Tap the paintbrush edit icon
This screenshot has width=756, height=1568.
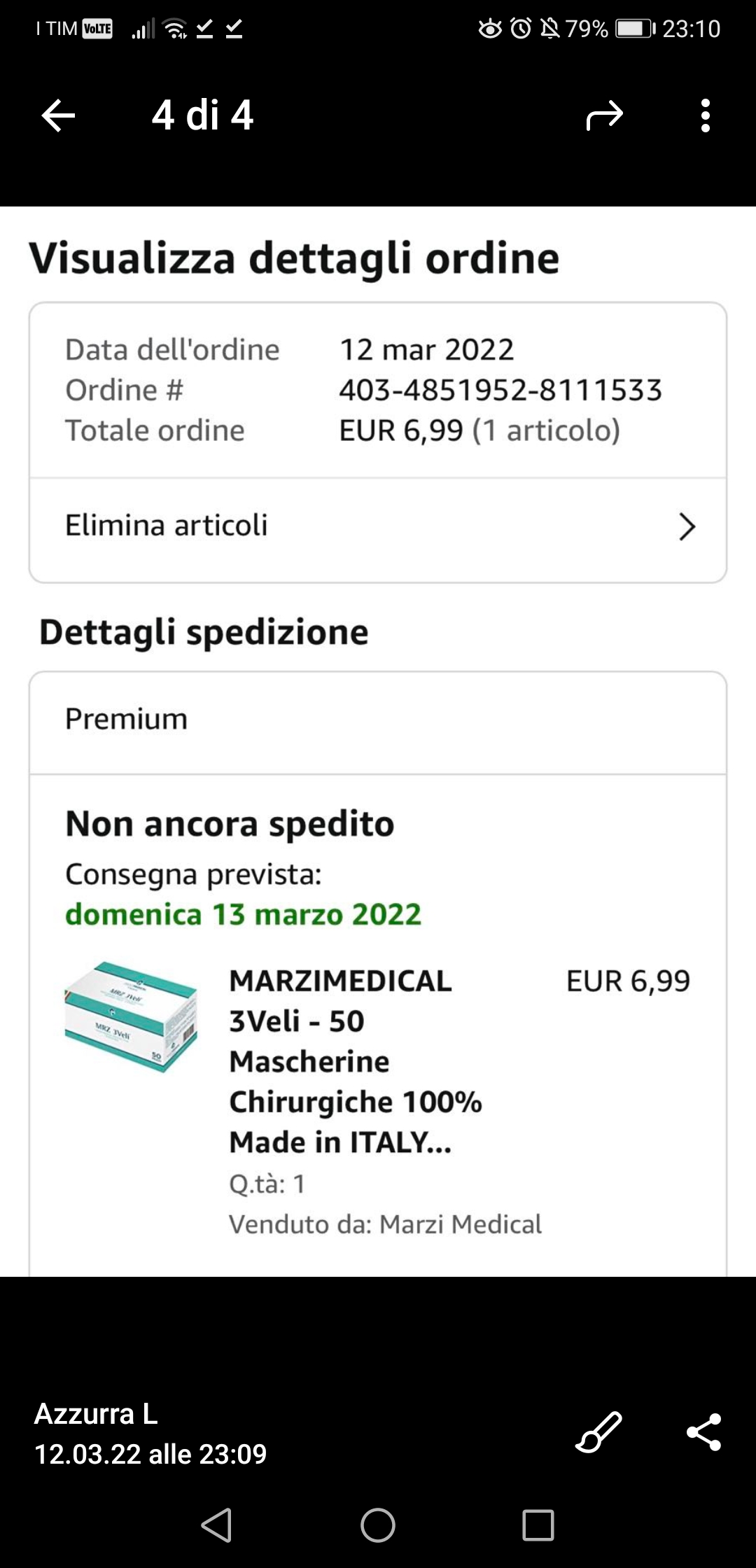pyautogui.click(x=598, y=1431)
